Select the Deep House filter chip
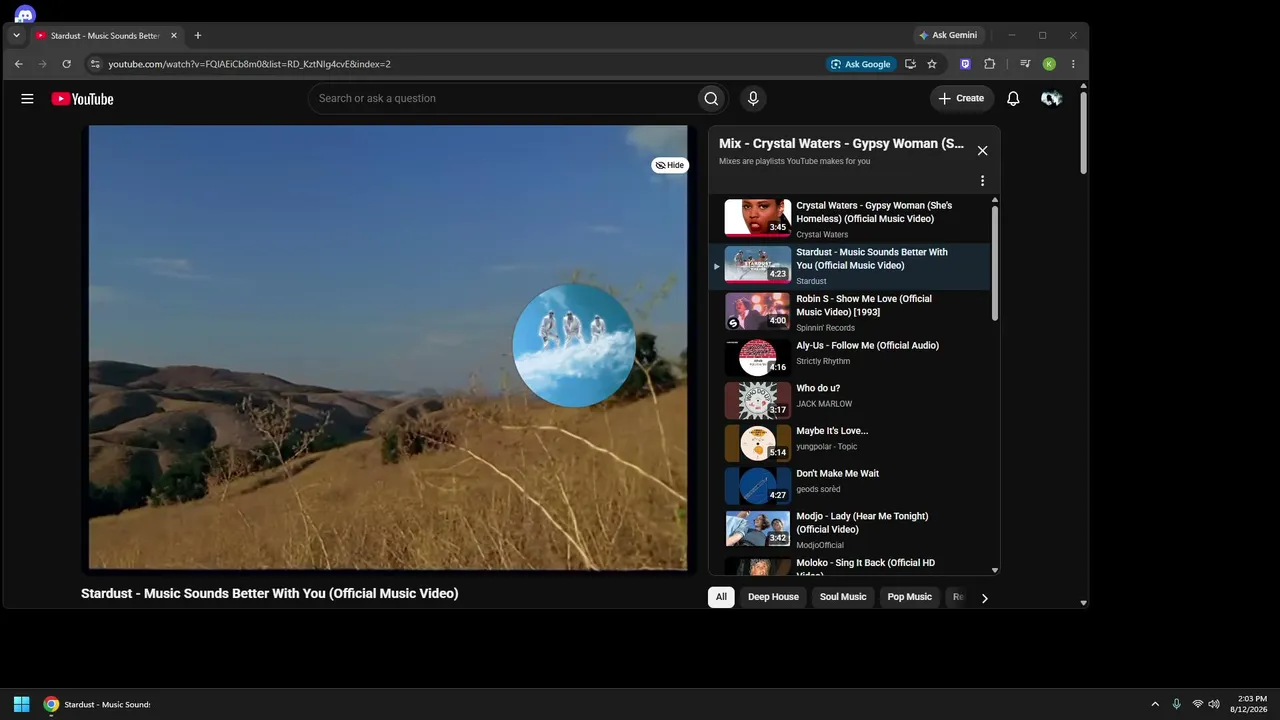This screenshot has height=720, width=1280. point(773,597)
